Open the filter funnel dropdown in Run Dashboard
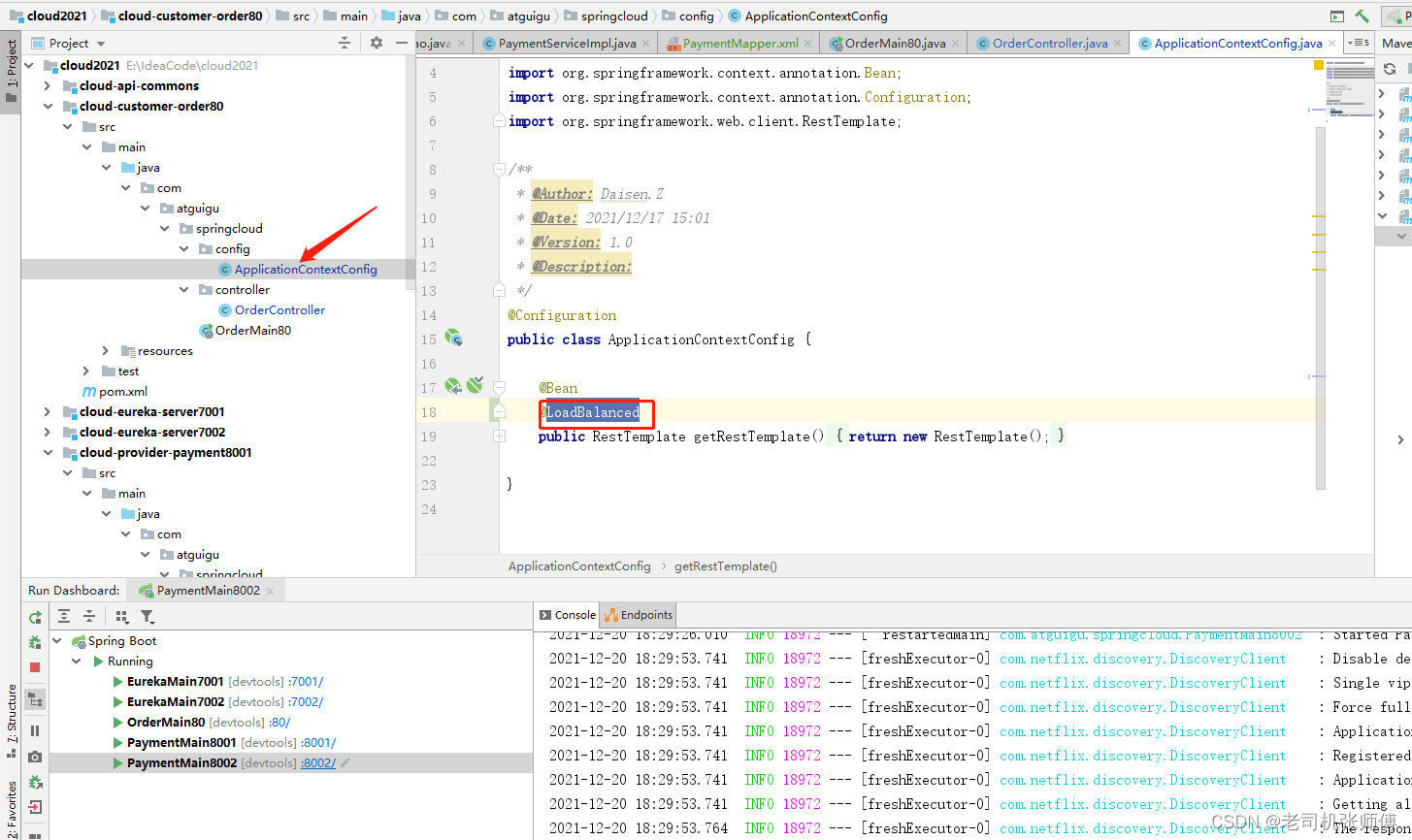The width and height of the screenshot is (1412, 840). [x=148, y=616]
